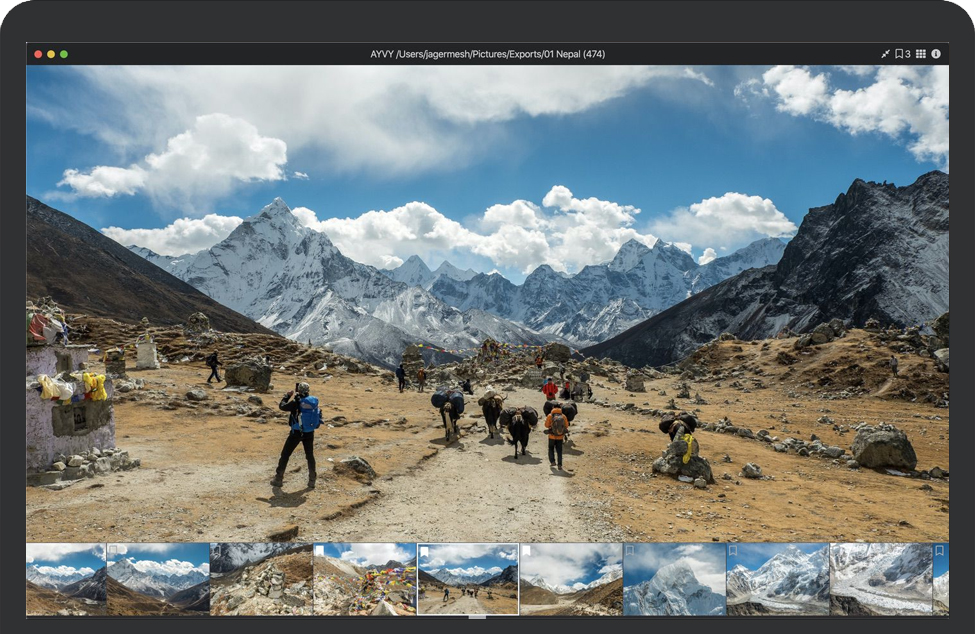The height and width of the screenshot is (634, 975).
Task: Select the first thumbnail of the mountain valley
Action: click(x=66, y=579)
